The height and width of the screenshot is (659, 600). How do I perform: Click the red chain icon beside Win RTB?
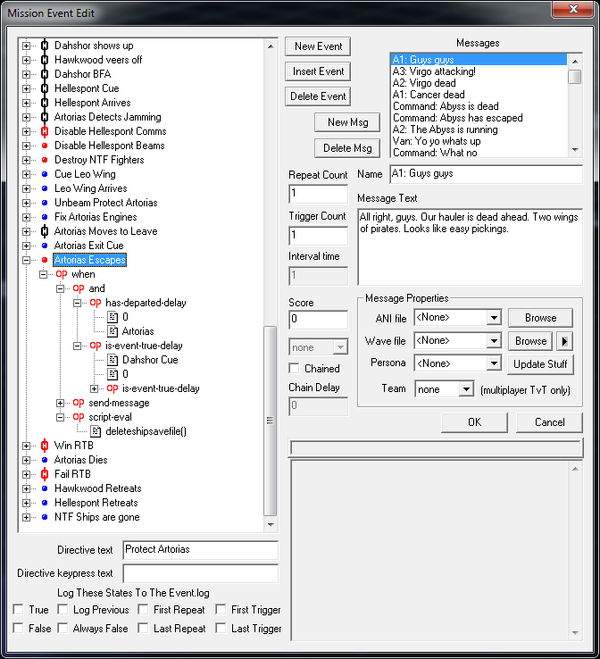click(43, 446)
